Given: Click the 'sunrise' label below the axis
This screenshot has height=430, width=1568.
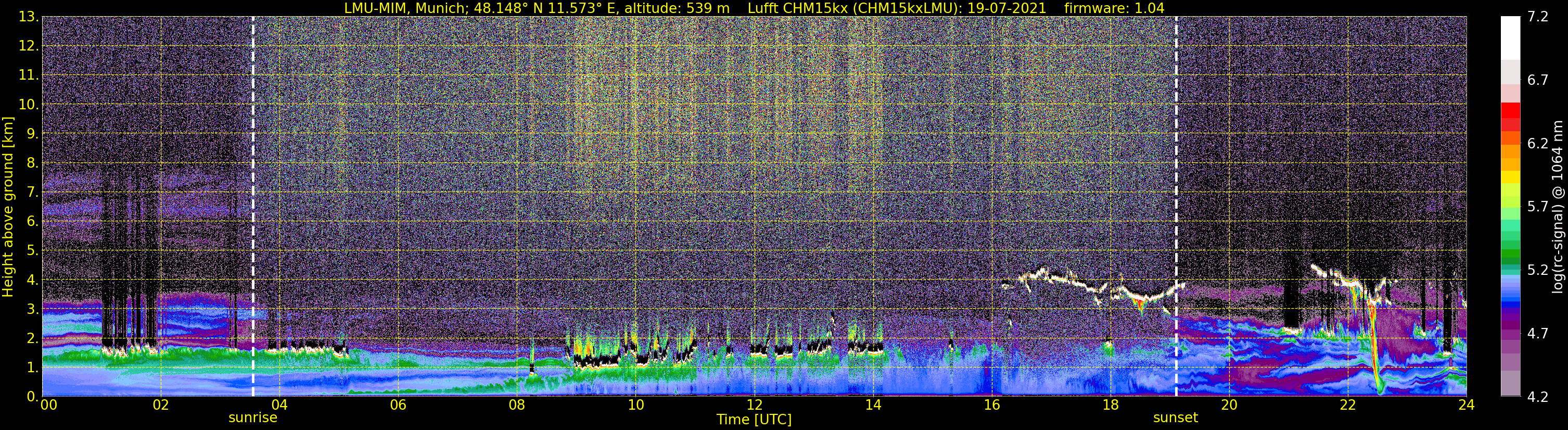Looking at the screenshot, I should [252, 418].
